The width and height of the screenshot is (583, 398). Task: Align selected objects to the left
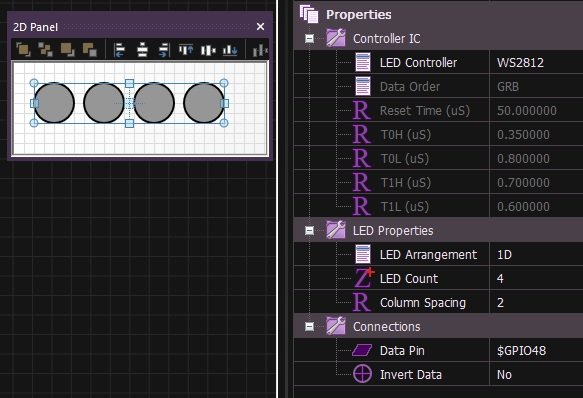(119, 50)
